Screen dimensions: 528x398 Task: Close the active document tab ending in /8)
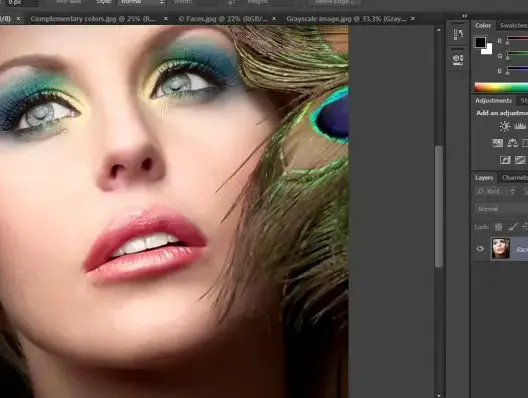coord(19,19)
